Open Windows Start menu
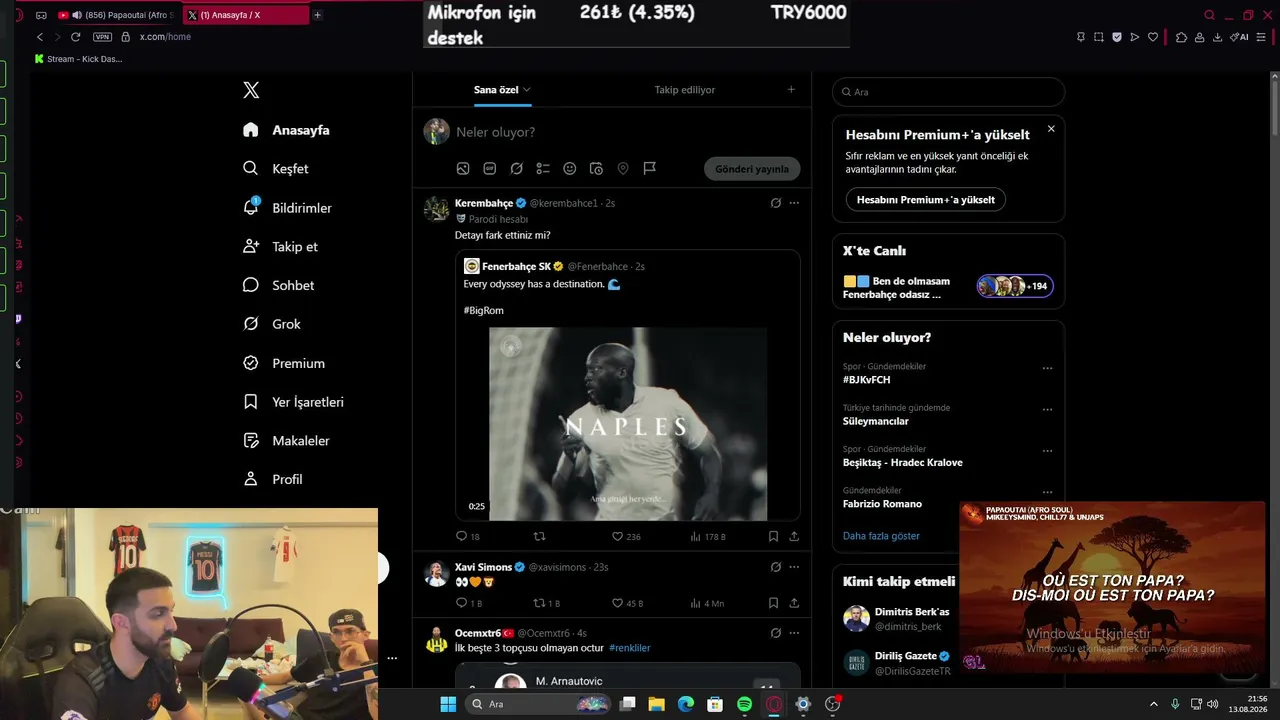The width and height of the screenshot is (1280, 720). [448, 704]
